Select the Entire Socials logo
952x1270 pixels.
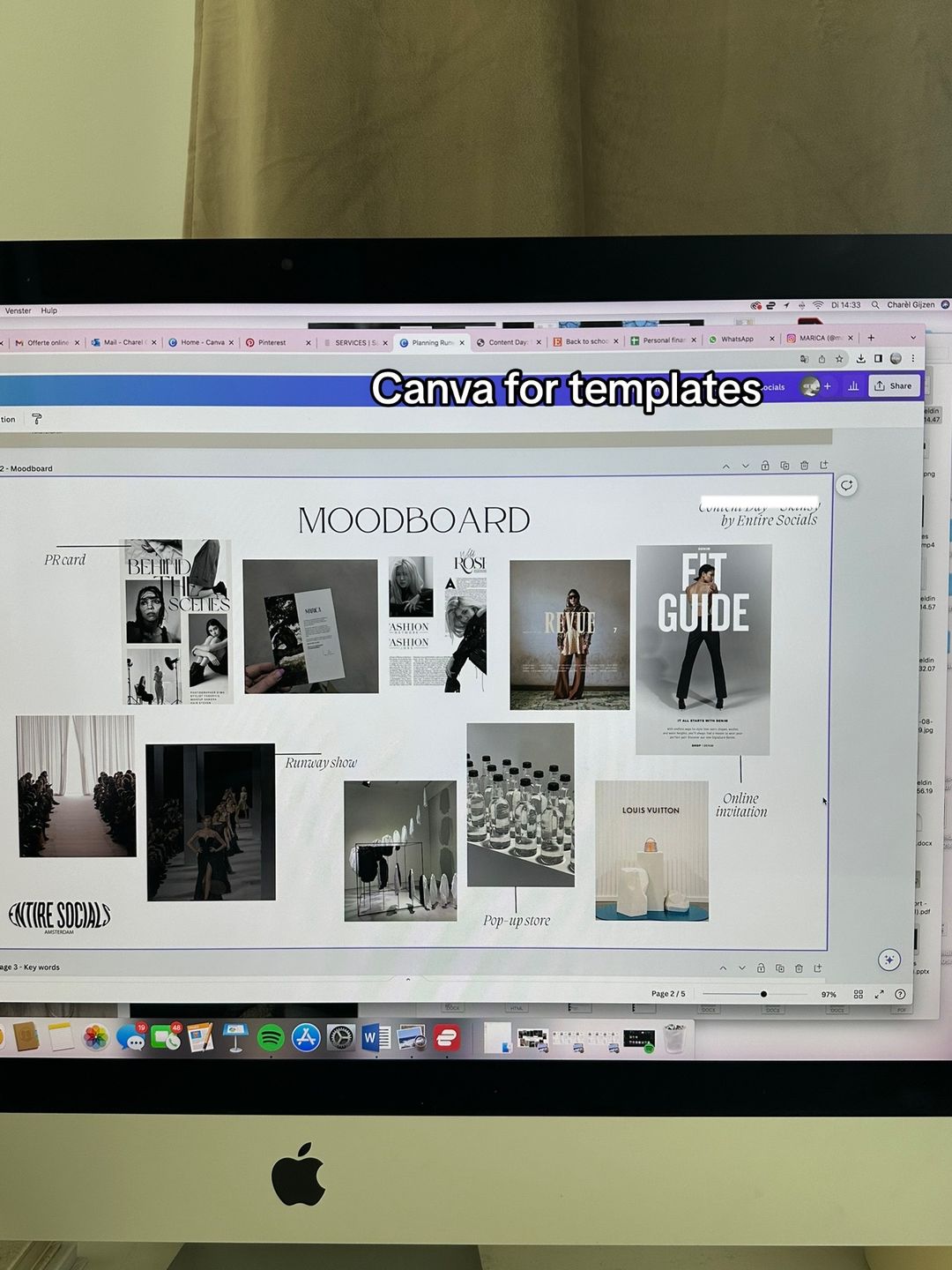60,916
